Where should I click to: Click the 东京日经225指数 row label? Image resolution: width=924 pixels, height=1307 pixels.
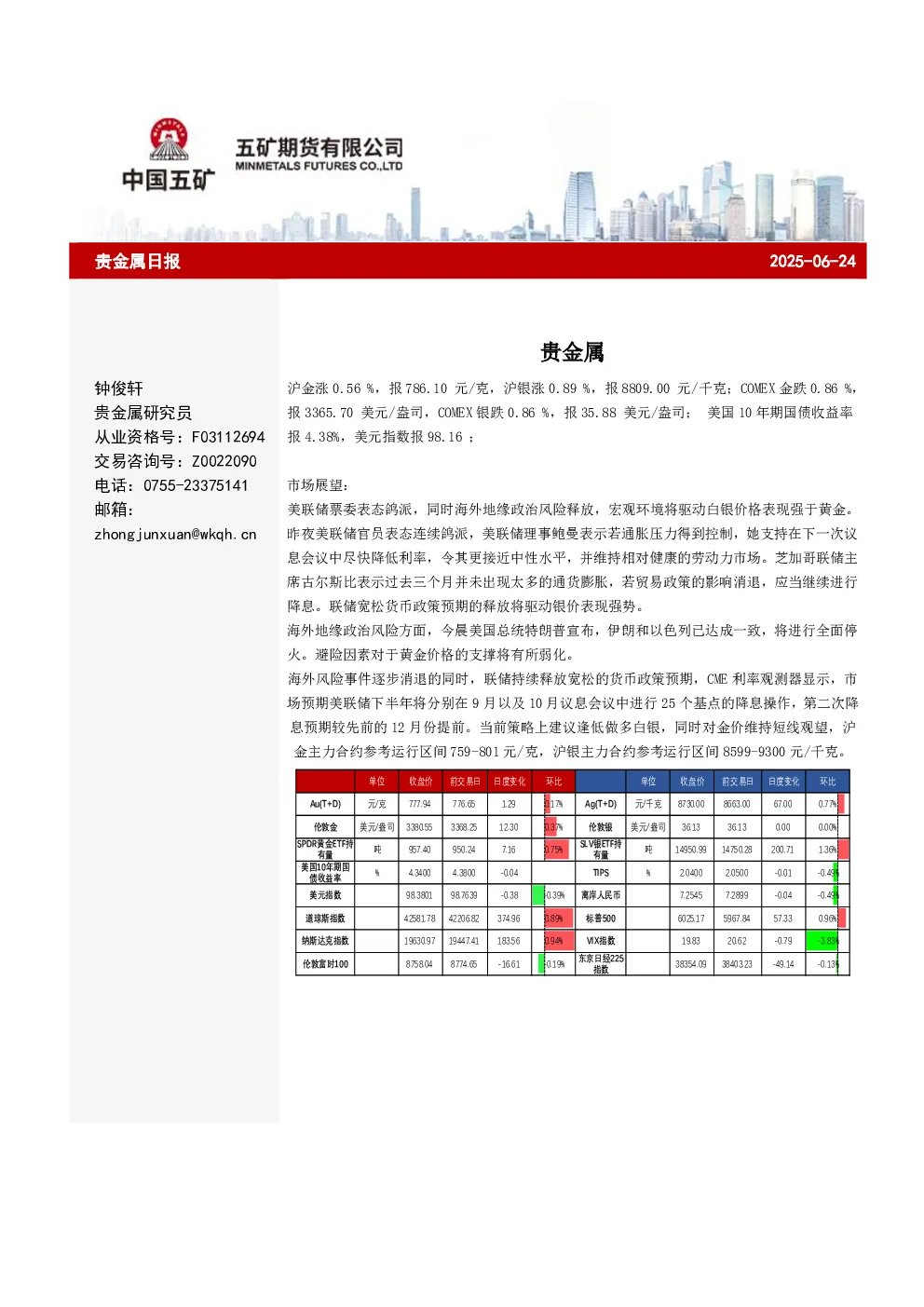[601, 964]
